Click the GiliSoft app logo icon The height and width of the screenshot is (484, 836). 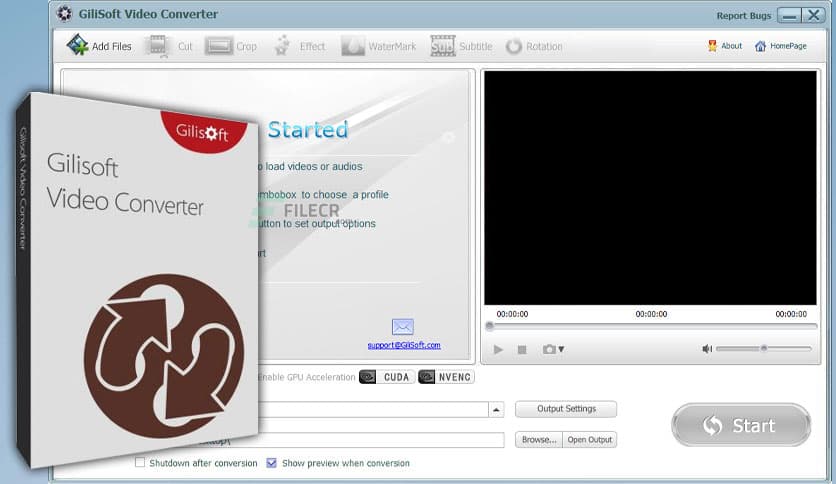point(65,14)
